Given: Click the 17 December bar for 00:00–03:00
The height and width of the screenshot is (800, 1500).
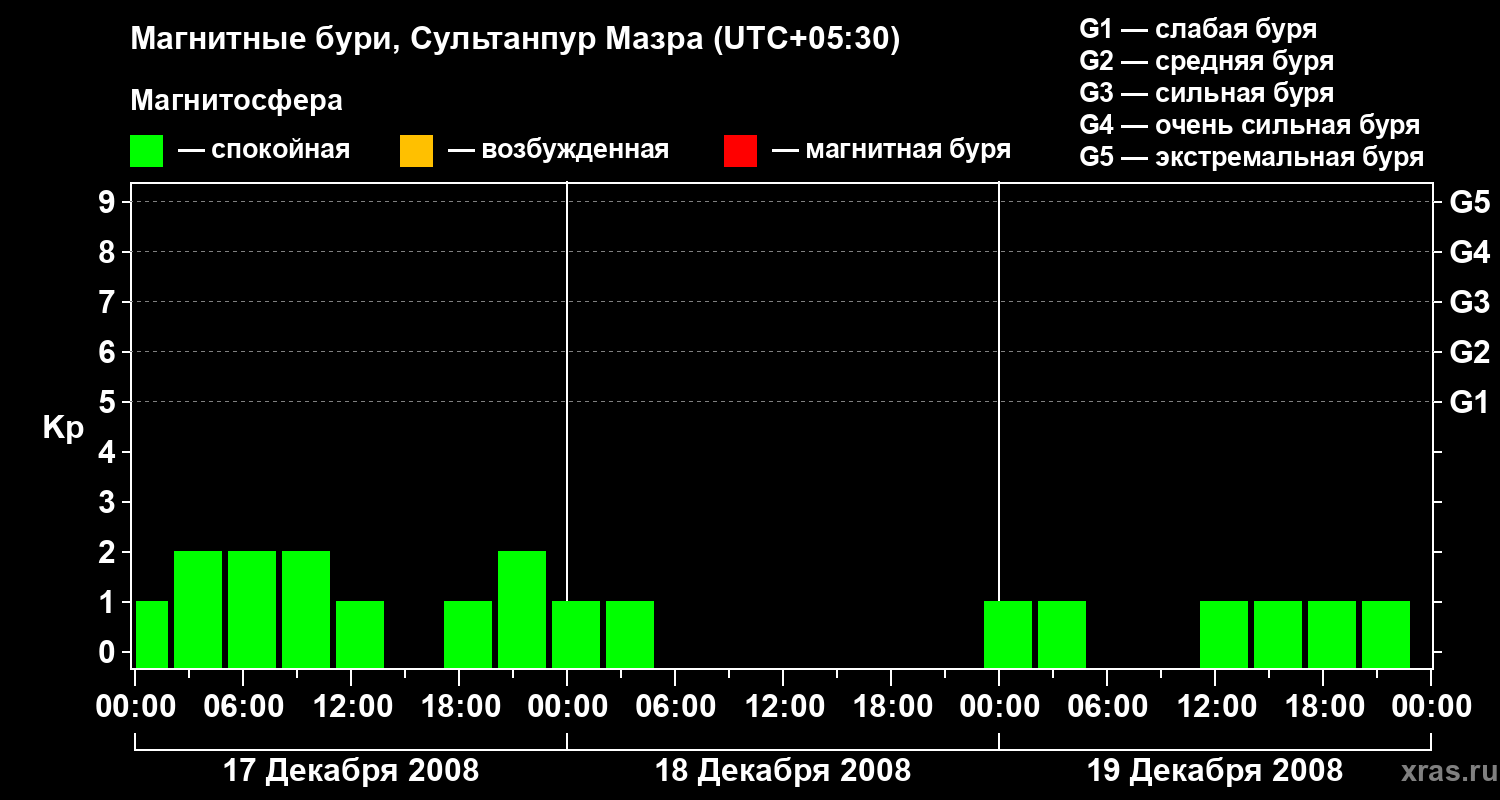Looking at the screenshot, I should click(152, 634).
